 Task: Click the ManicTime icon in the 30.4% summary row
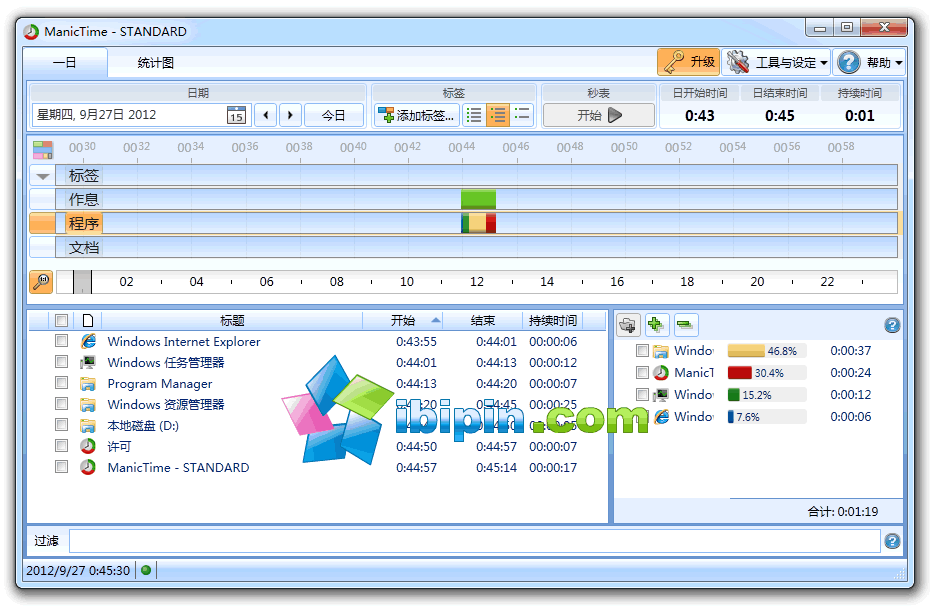point(661,373)
